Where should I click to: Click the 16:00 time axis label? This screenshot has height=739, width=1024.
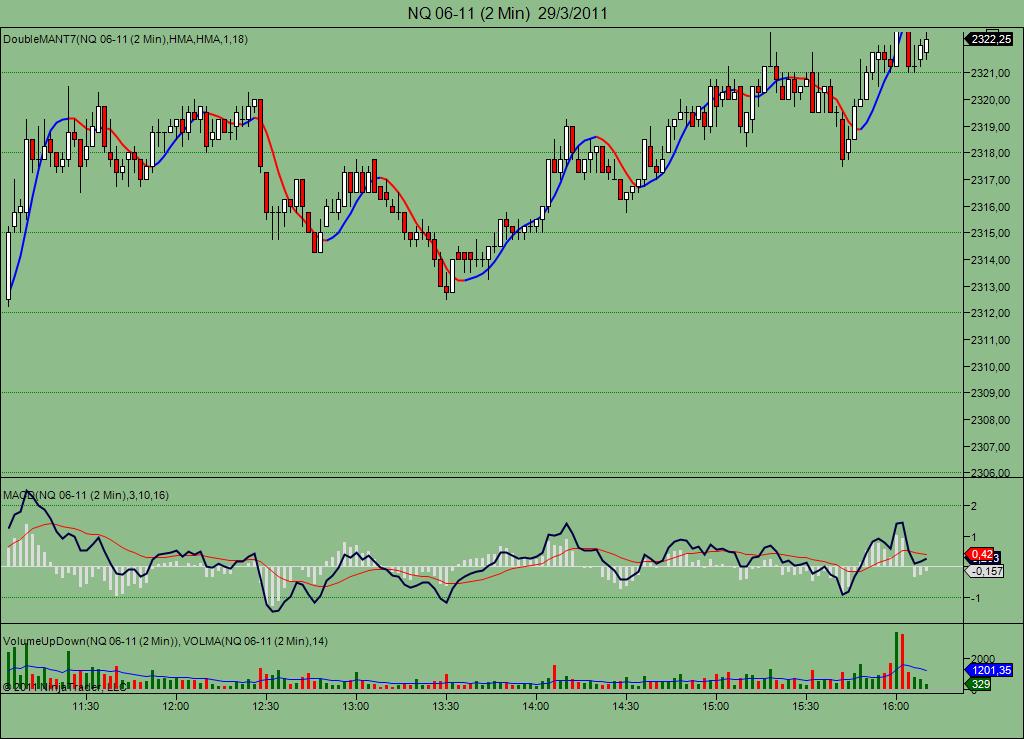pyautogui.click(x=895, y=706)
